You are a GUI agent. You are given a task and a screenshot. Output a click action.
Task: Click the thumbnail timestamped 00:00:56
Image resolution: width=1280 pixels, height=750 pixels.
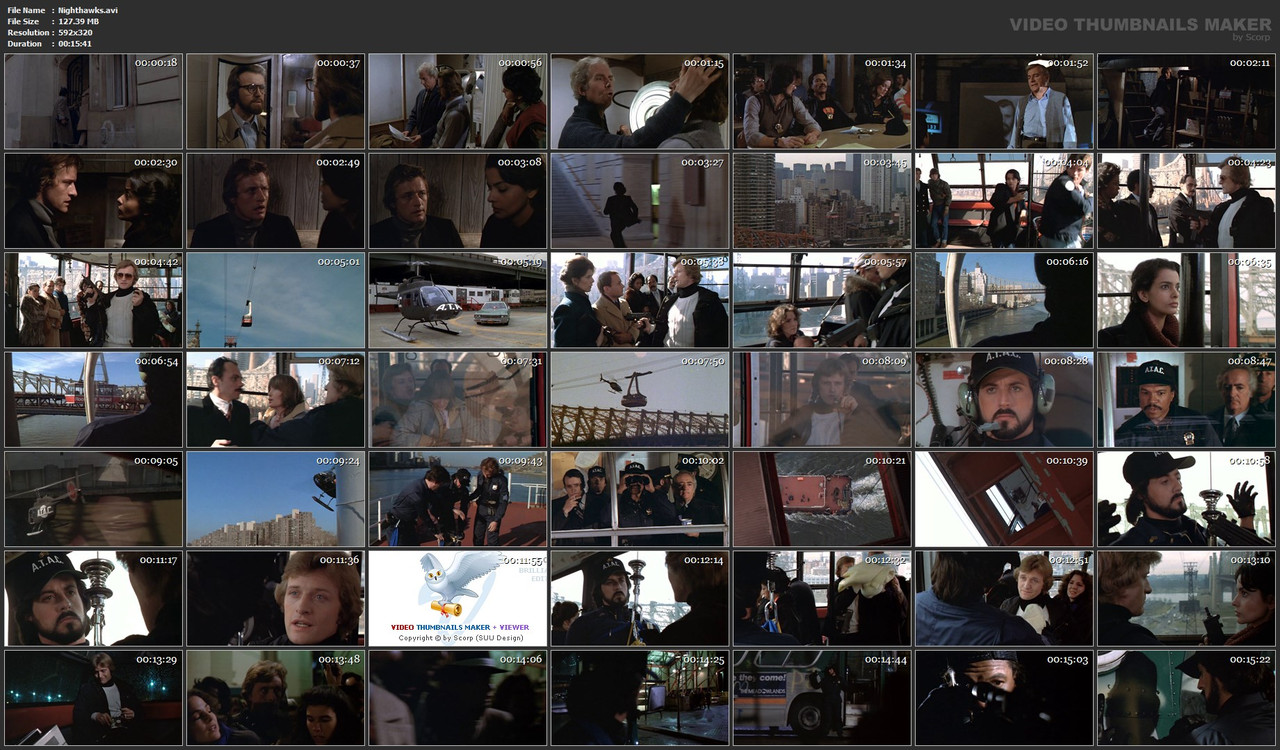coord(458,101)
